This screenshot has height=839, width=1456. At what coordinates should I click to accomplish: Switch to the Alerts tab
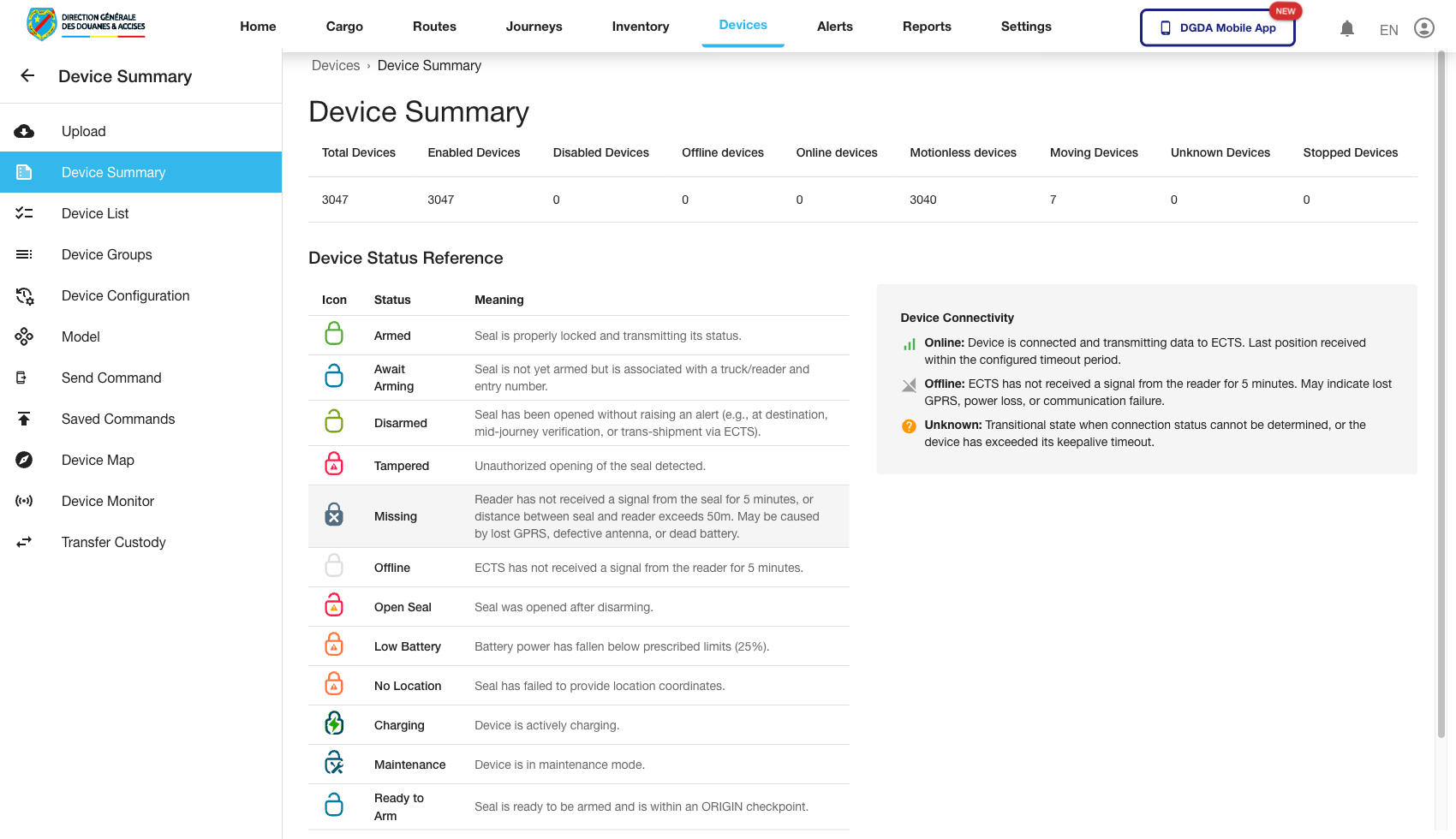tap(834, 27)
